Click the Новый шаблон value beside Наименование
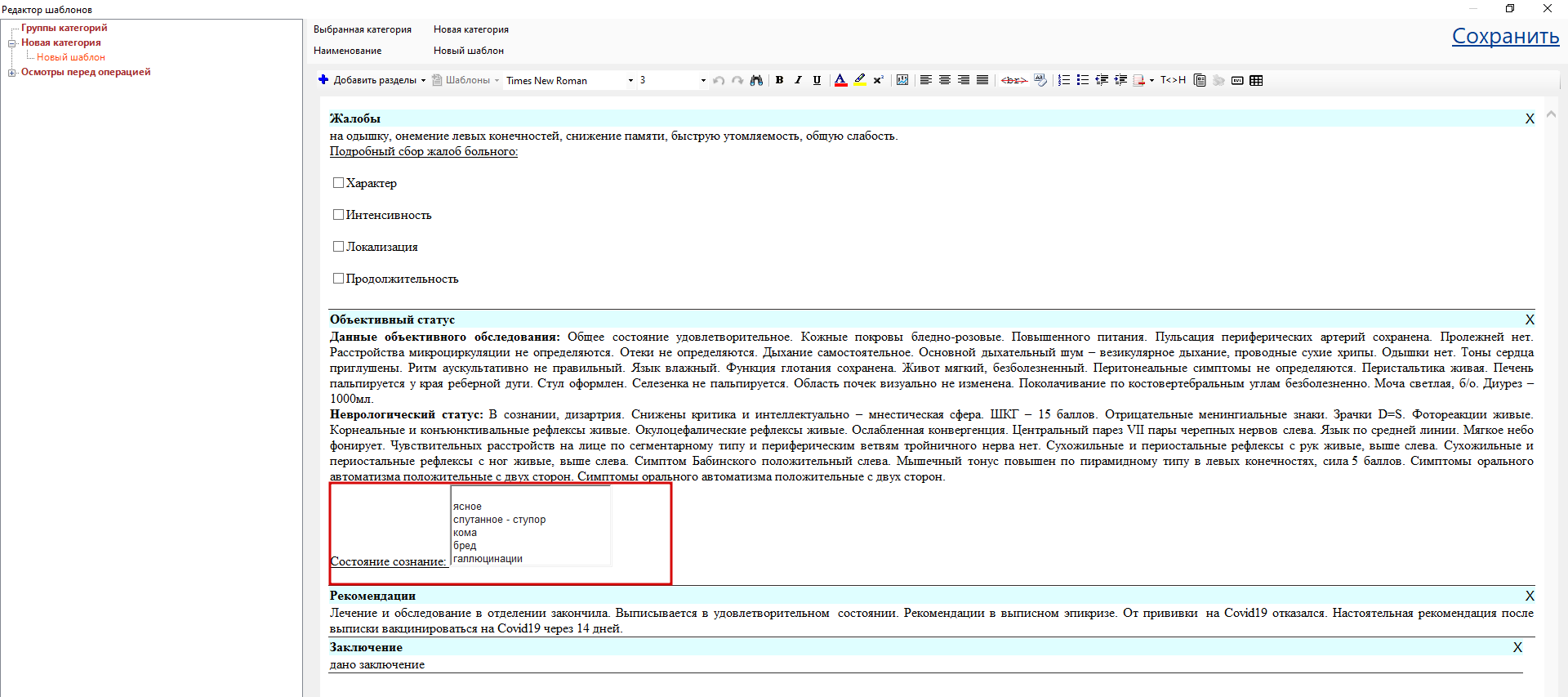Viewport: 1568px width, 697px height. point(469,51)
